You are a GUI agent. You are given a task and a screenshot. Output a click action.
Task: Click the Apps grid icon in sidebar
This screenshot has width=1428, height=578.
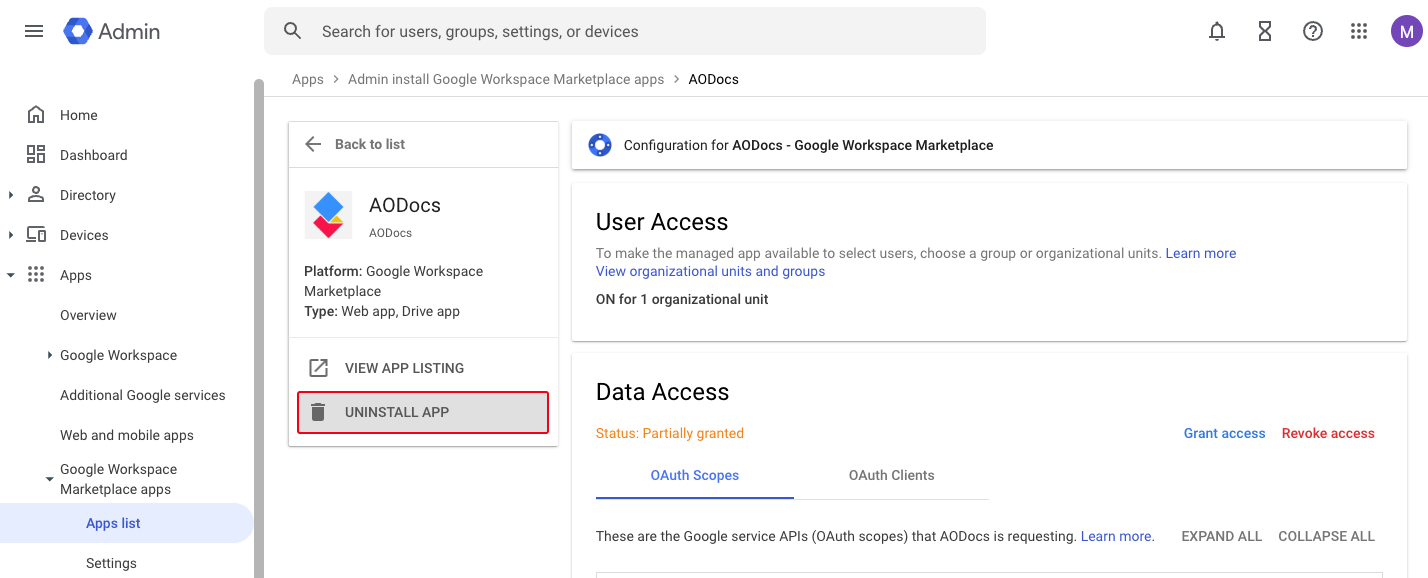(36, 275)
